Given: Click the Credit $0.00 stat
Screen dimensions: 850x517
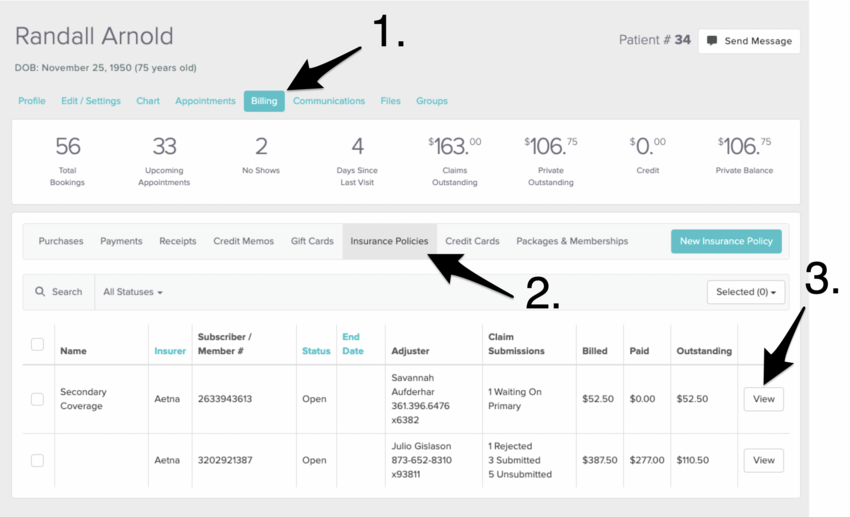Looking at the screenshot, I should [648, 156].
